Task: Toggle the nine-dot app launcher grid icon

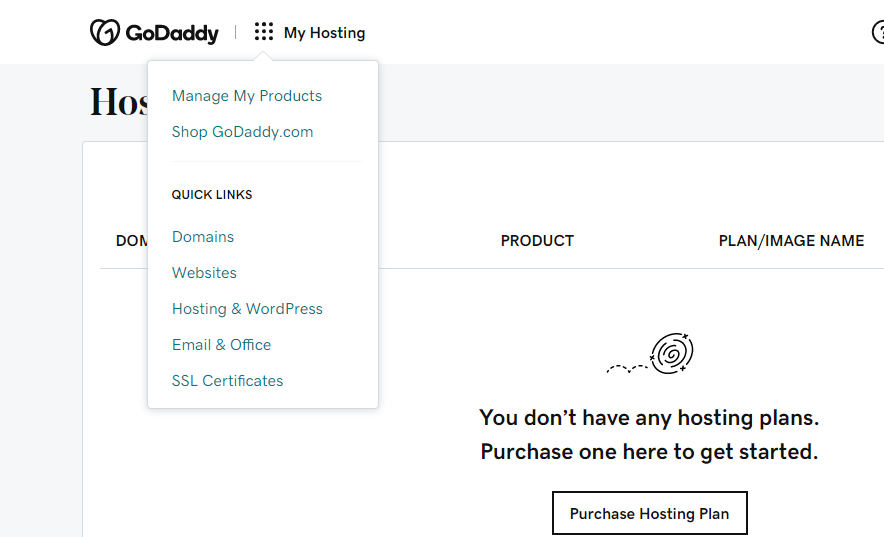Action: click(263, 32)
